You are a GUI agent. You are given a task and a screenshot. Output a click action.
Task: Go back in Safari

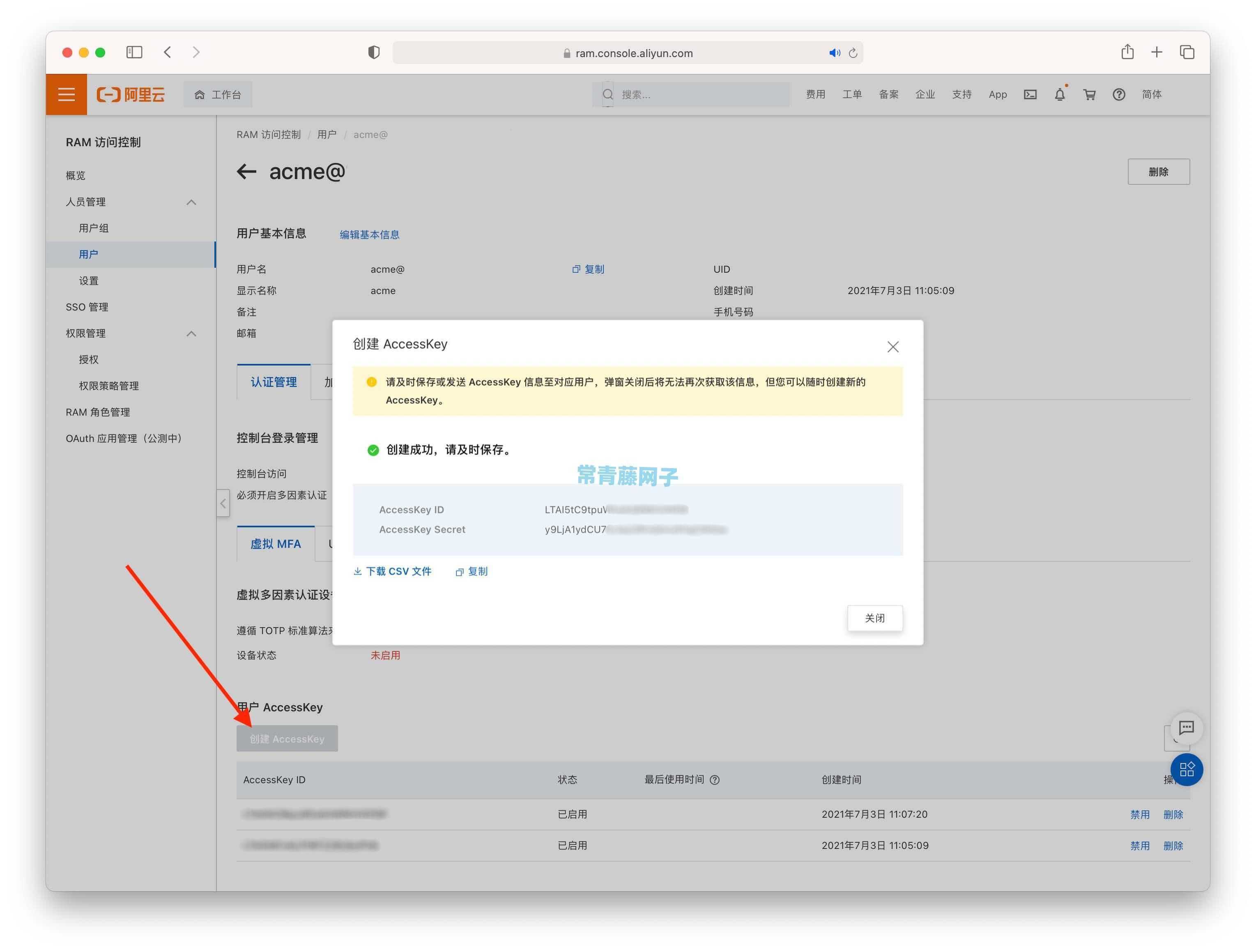[168, 52]
